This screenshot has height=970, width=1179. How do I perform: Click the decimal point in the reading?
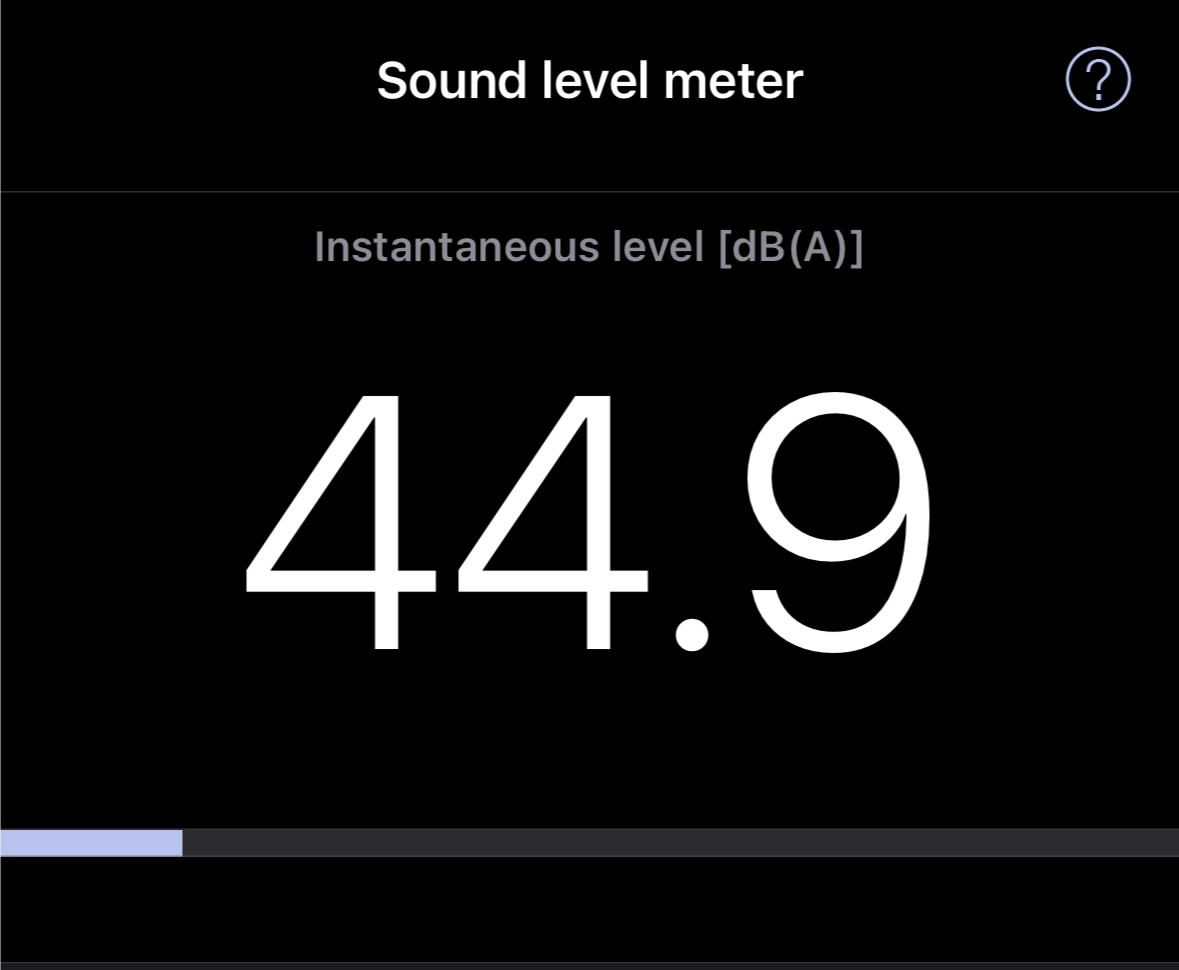pos(691,636)
